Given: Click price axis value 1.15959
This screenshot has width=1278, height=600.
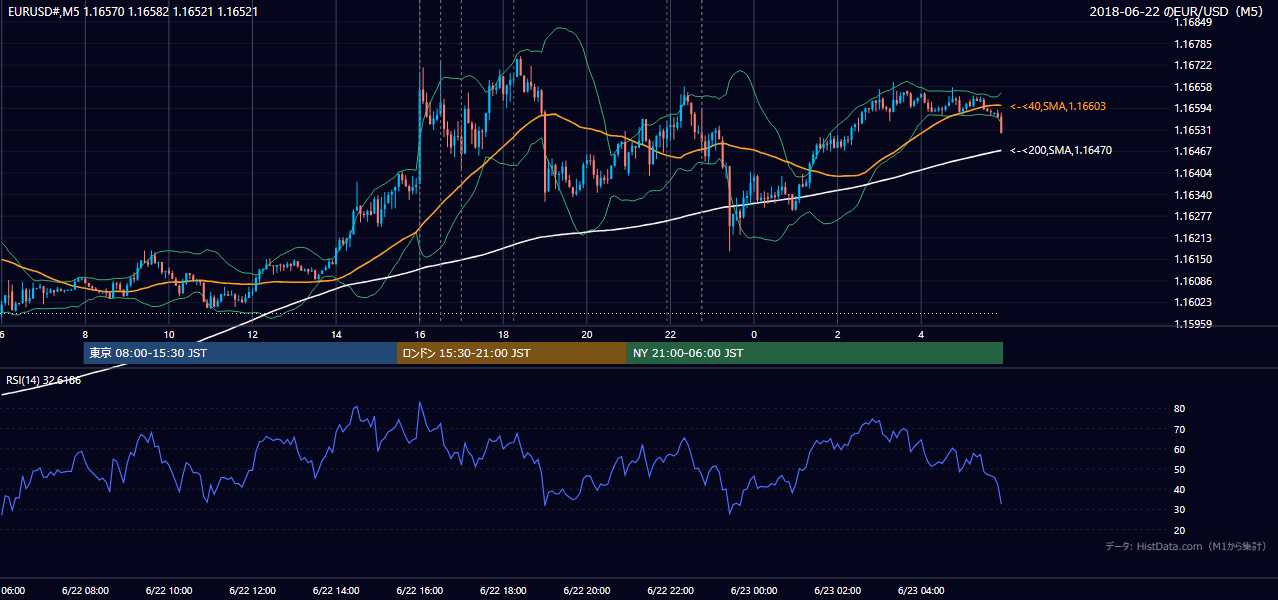Looking at the screenshot, I should [1193, 324].
